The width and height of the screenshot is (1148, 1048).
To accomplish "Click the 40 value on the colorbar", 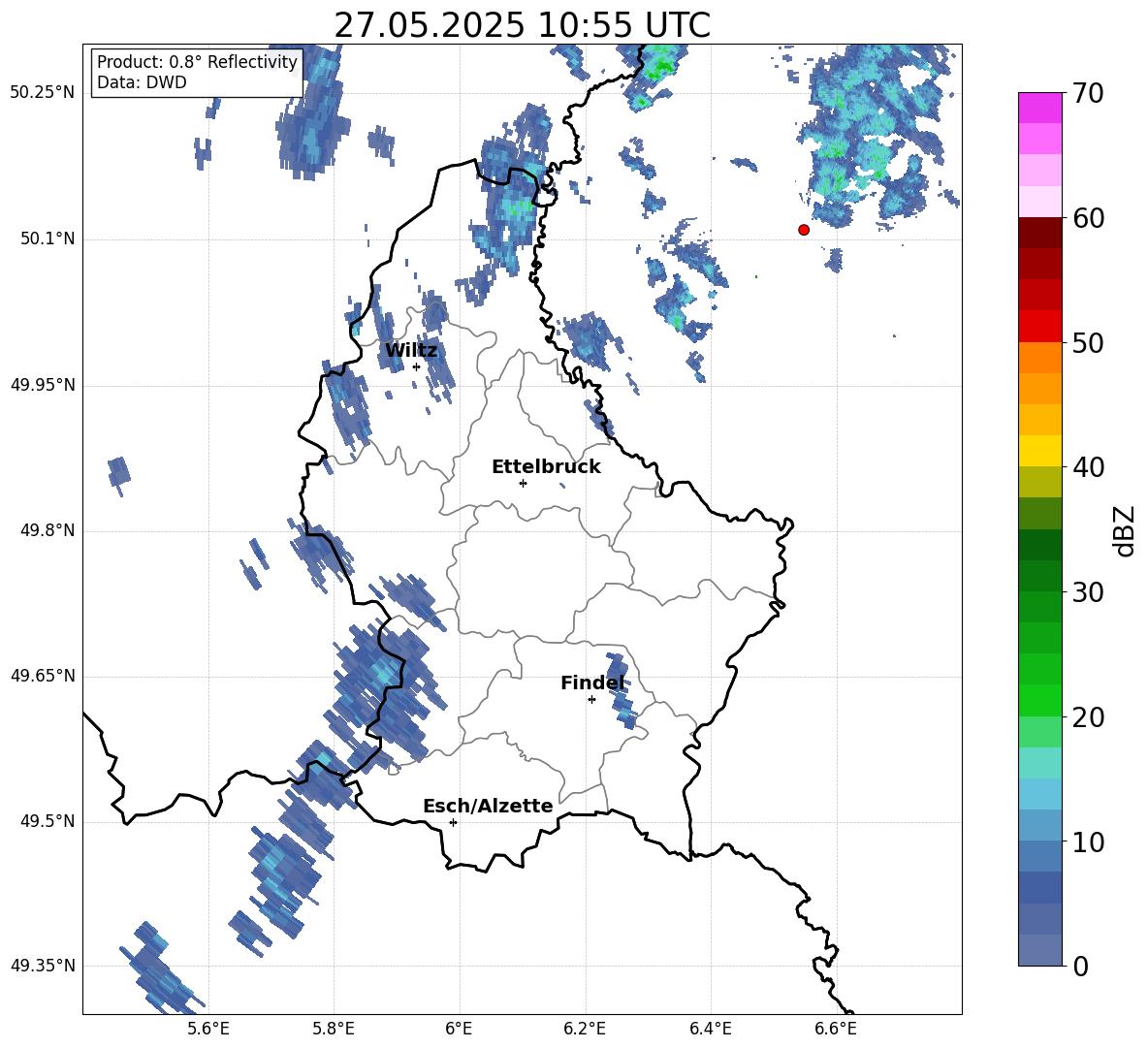I will tap(1088, 467).
